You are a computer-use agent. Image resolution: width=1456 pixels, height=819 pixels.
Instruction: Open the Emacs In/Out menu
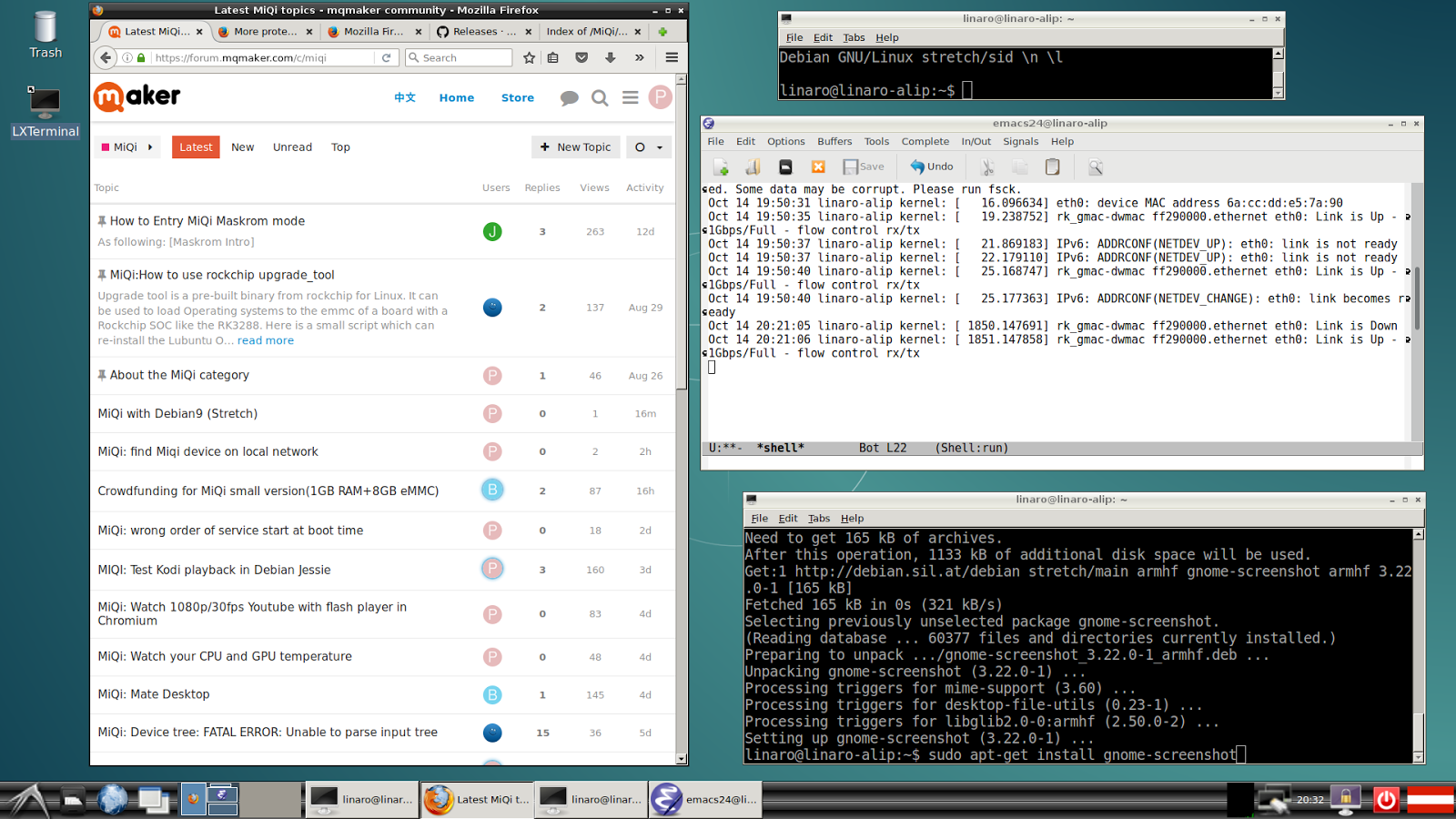pos(976,141)
